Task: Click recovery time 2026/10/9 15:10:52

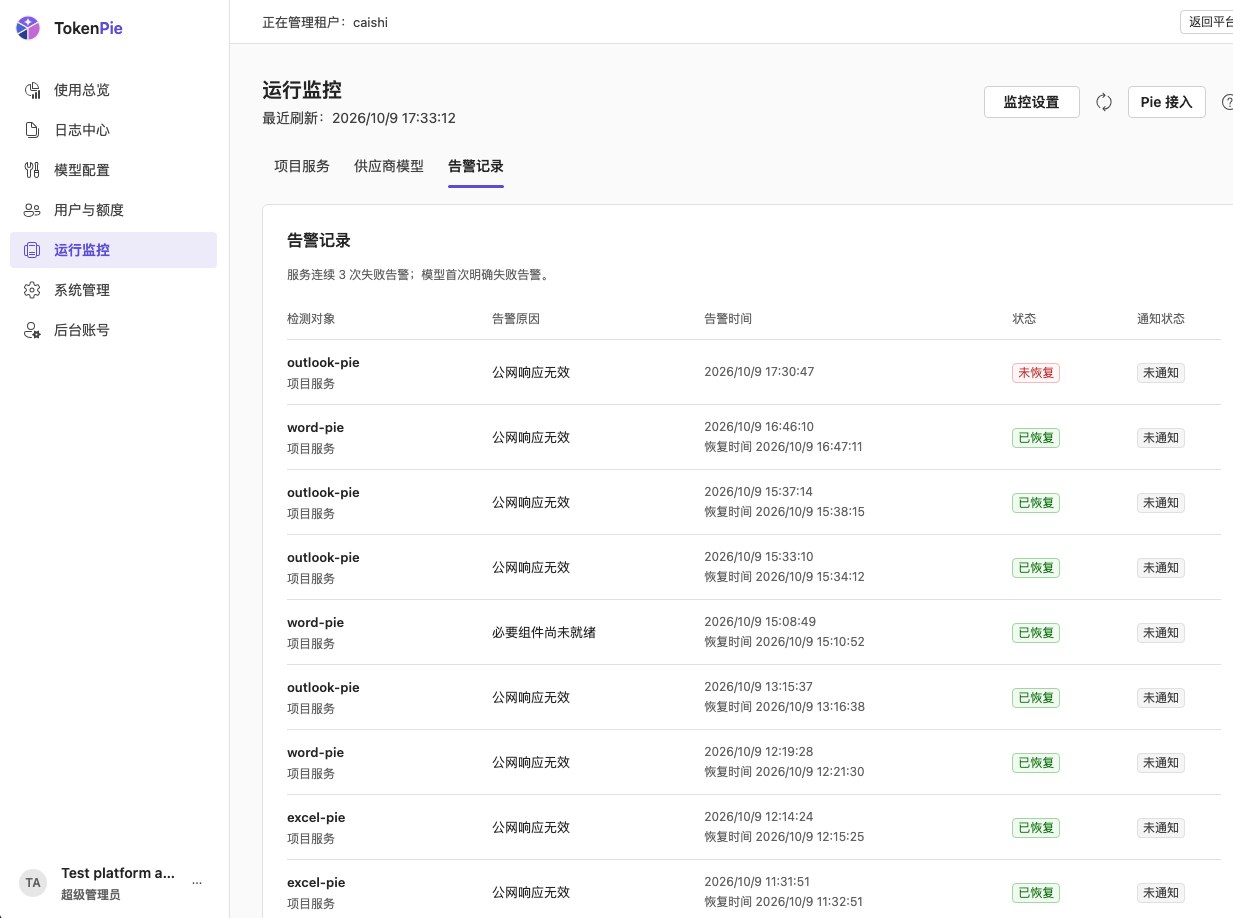Action: point(784,642)
